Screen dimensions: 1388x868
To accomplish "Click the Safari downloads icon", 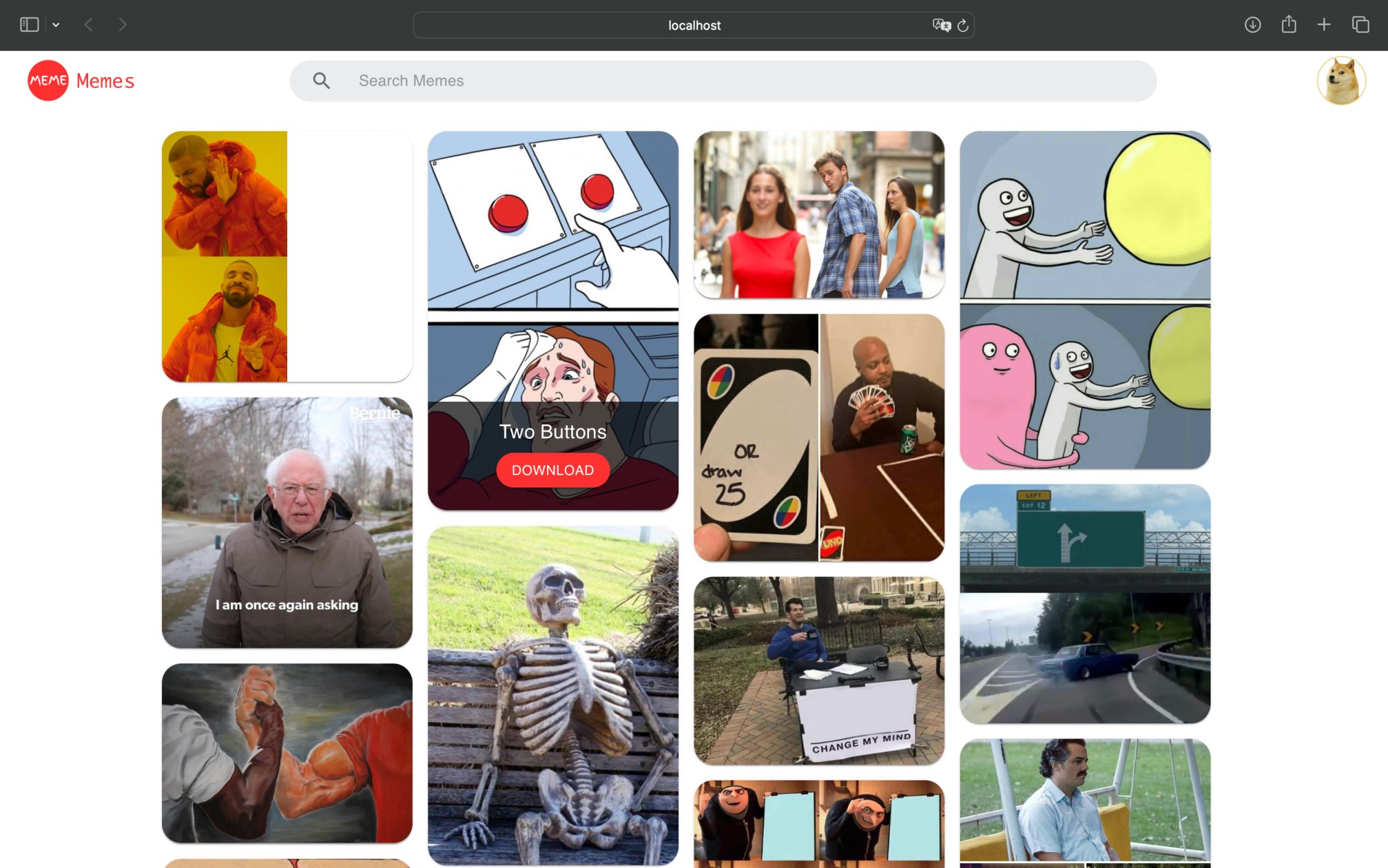I will click(x=1253, y=25).
